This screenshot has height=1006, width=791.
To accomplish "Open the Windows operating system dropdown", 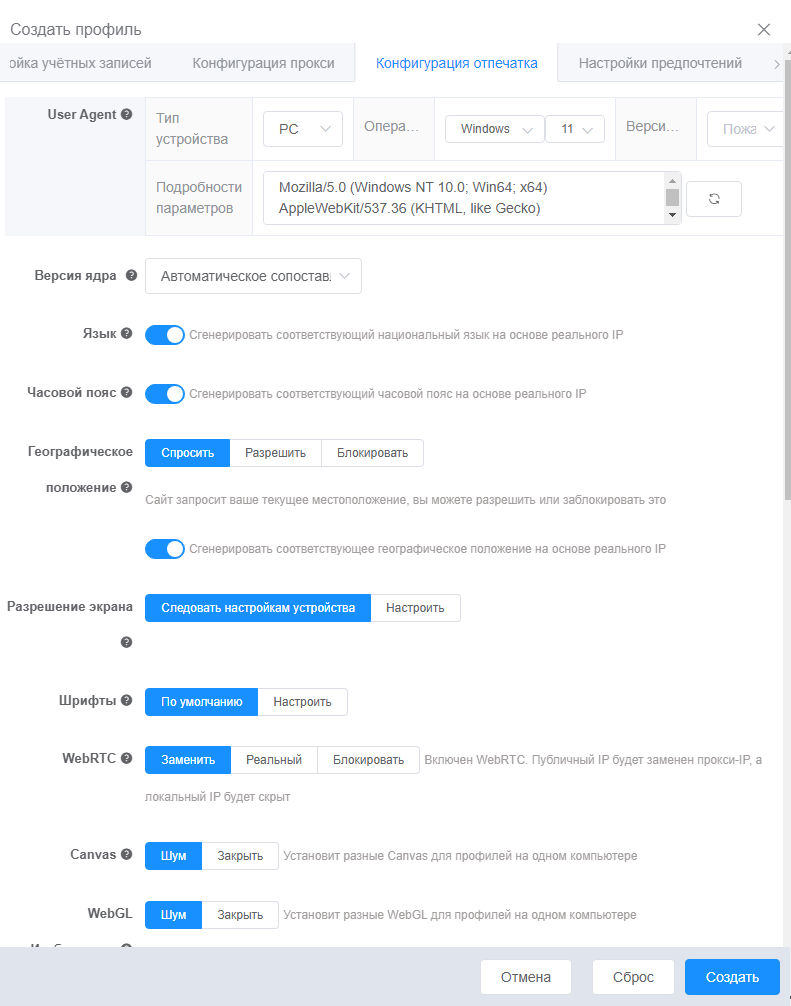I will tap(494, 128).
